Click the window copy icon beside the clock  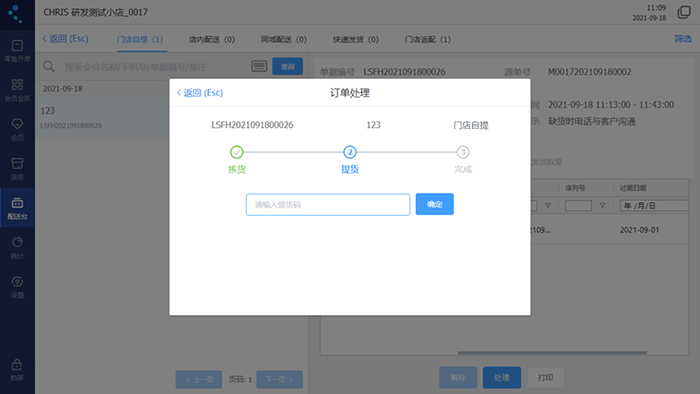tap(684, 12)
